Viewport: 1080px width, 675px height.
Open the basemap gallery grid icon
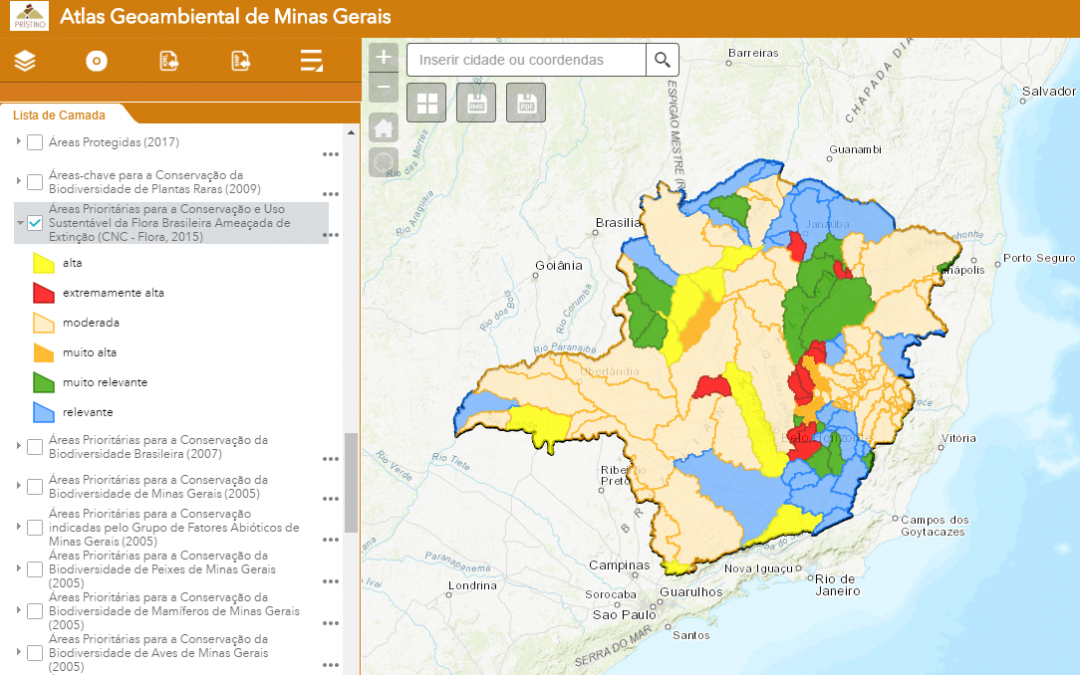tap(427, 103)
